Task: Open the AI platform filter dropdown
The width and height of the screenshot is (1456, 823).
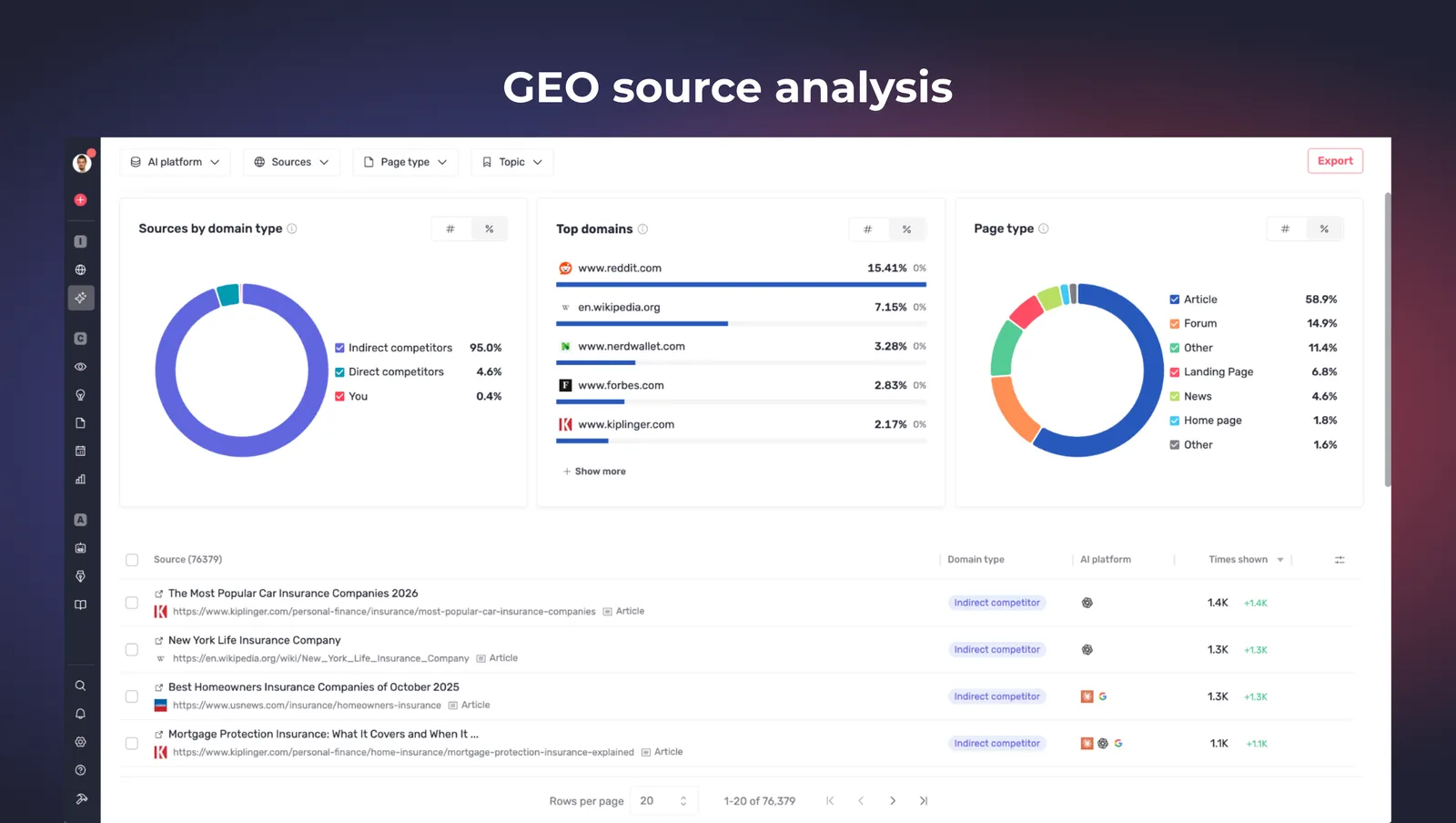Action: pos(175,162)
